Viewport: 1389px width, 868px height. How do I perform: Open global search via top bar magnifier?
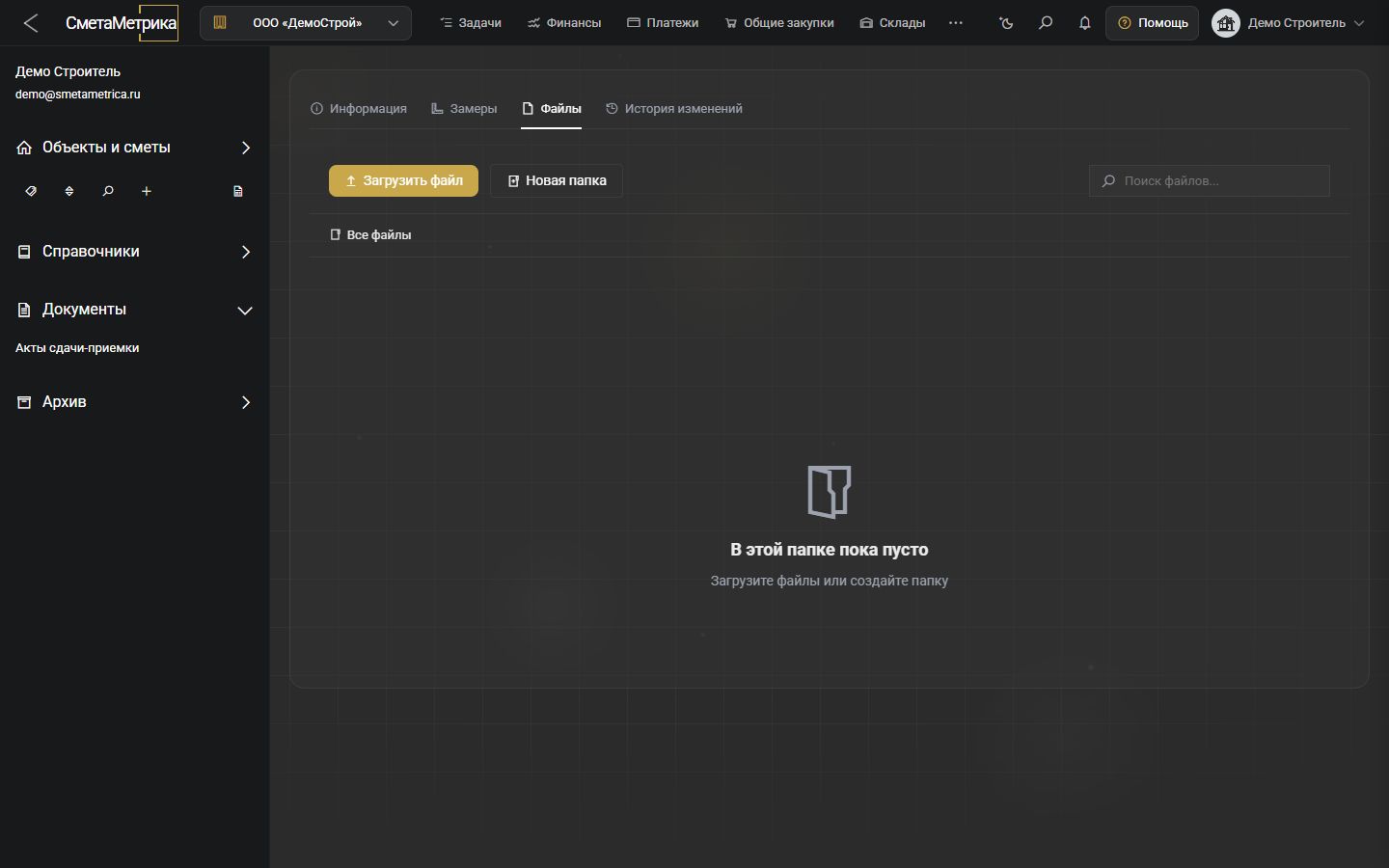[1046, 23]
